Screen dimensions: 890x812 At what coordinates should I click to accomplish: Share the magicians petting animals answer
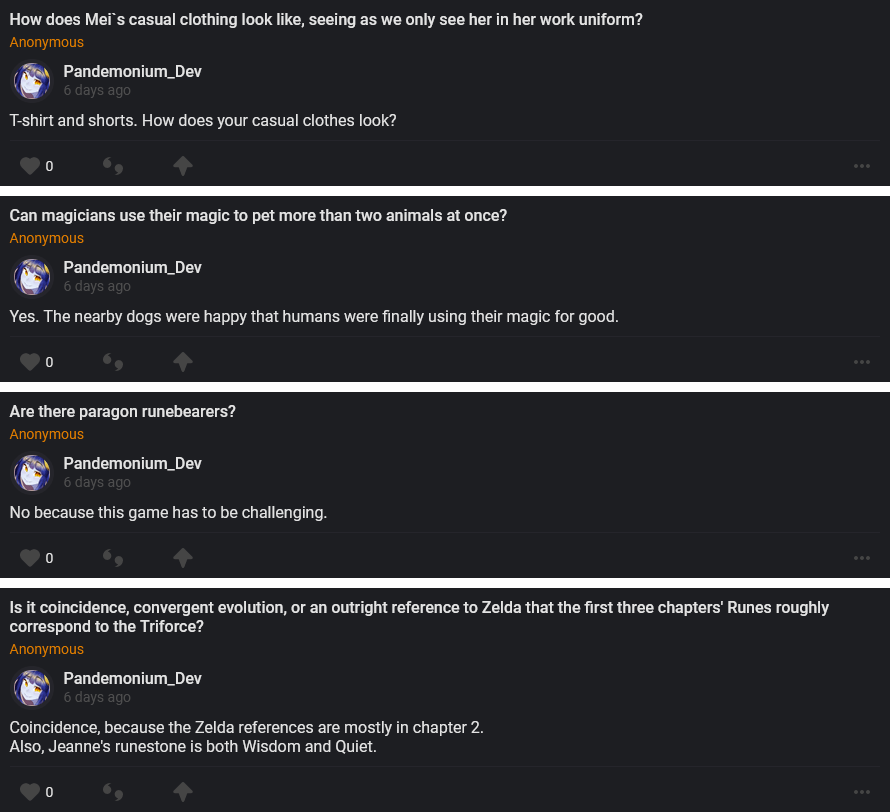182,362
